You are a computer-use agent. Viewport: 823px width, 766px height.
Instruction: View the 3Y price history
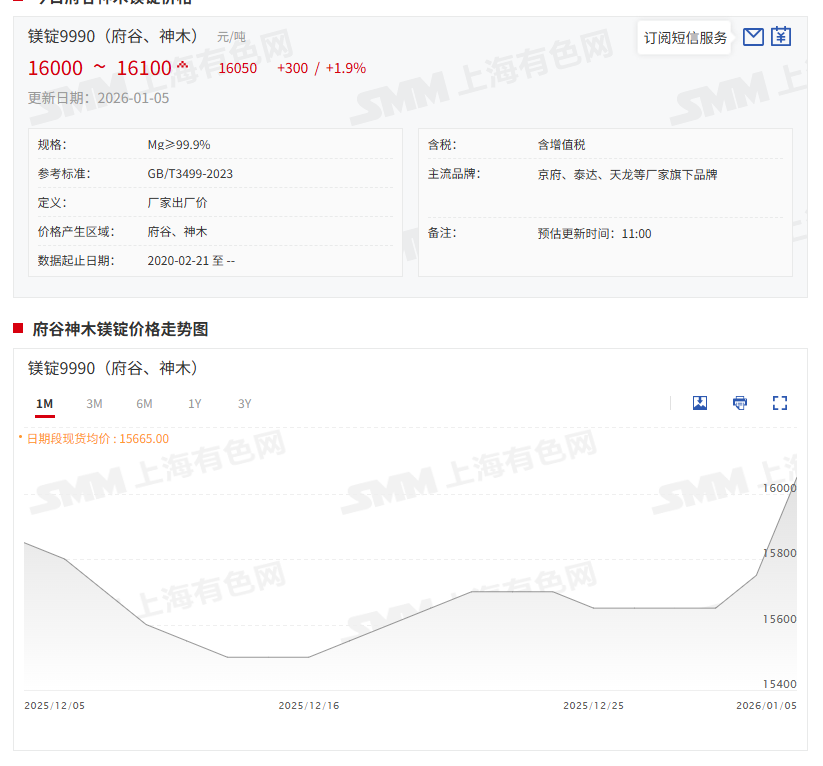pos(245,404)
